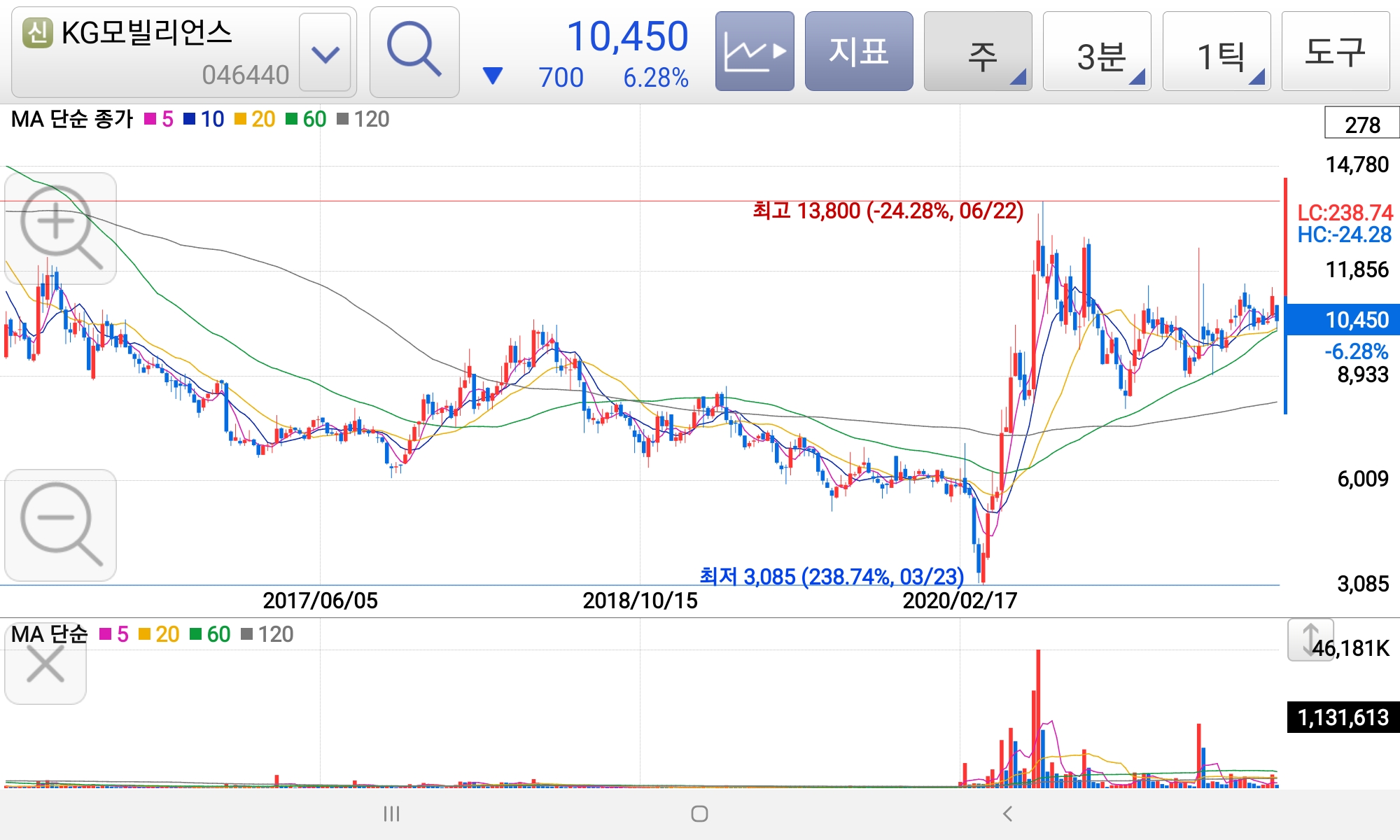
Task: Tap the 278 candle count box
Action: click(1361, 124)
